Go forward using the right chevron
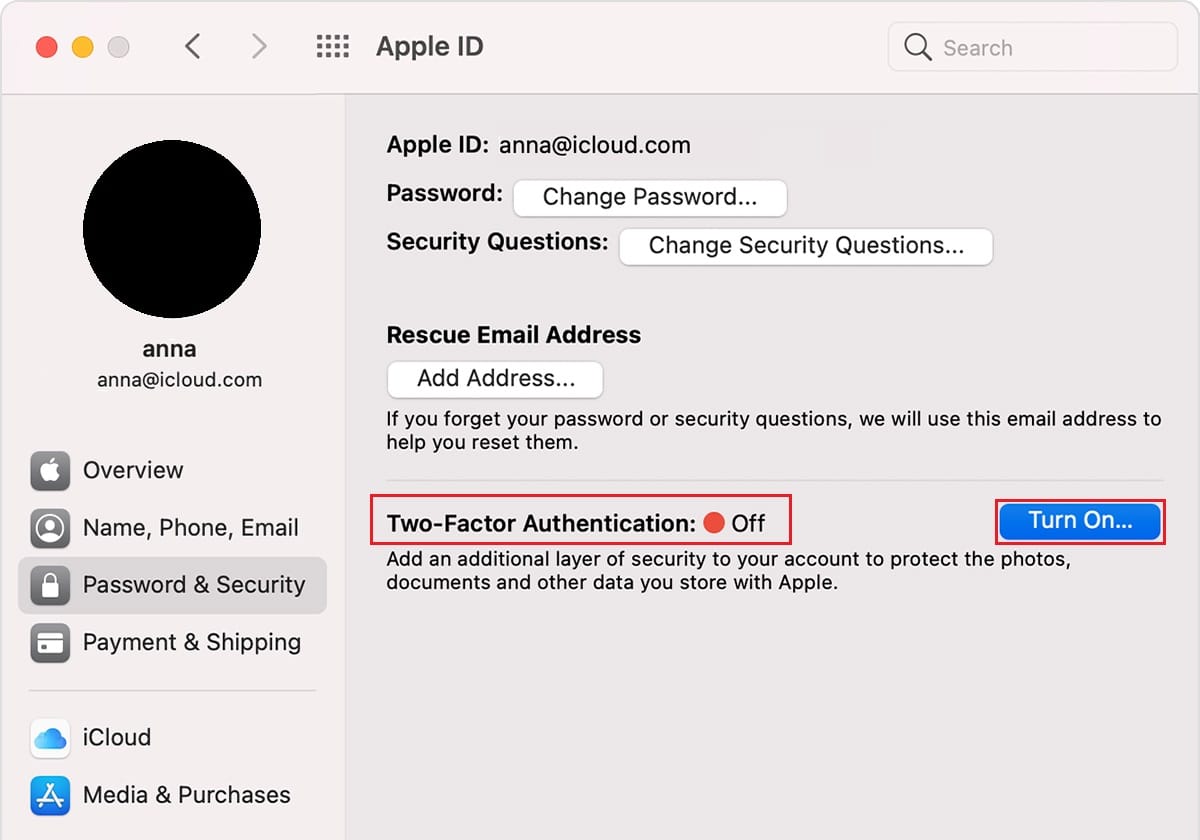Image resolution: width=1200 pixels, height=840 pixels. [x=259, y=46]
